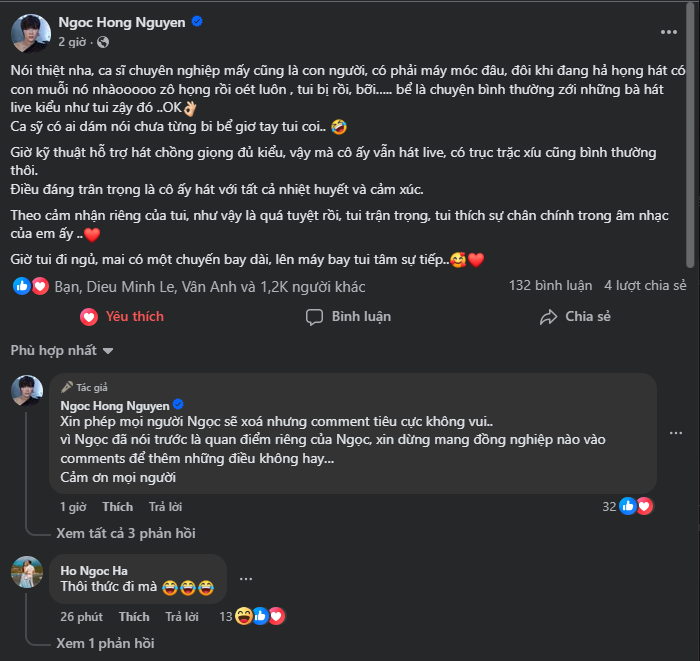Toggle Thích on Ho Ngoc Ha's comment

[133, 617]
